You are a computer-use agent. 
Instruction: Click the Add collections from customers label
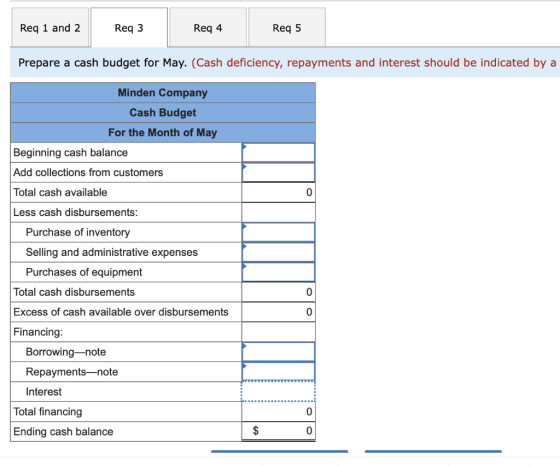[x=88, y=172]
